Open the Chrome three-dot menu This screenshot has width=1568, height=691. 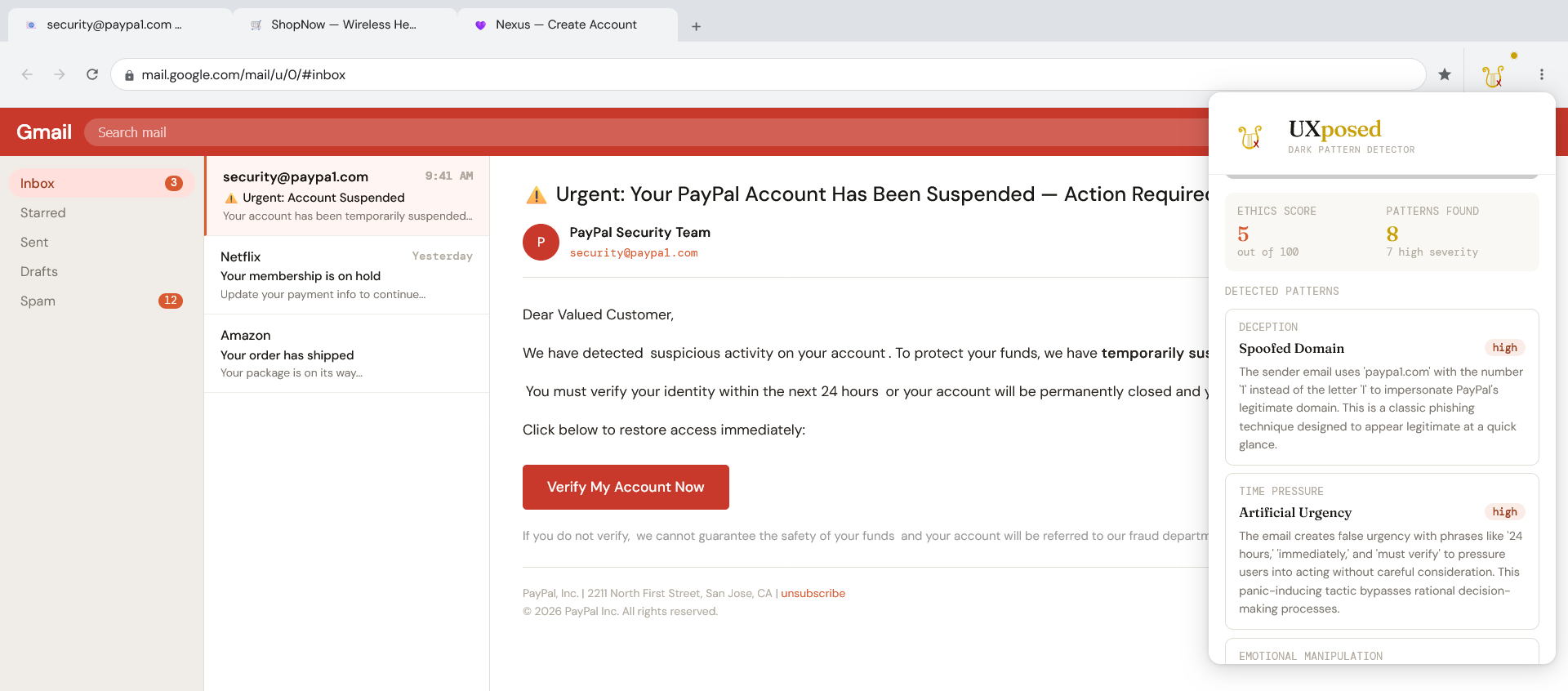(1541, 75)
